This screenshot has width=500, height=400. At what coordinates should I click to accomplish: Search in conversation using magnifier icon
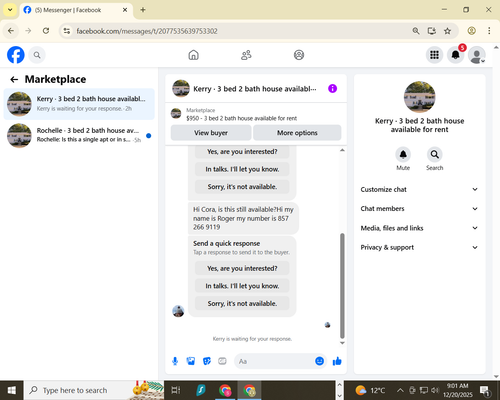[434, 154]
